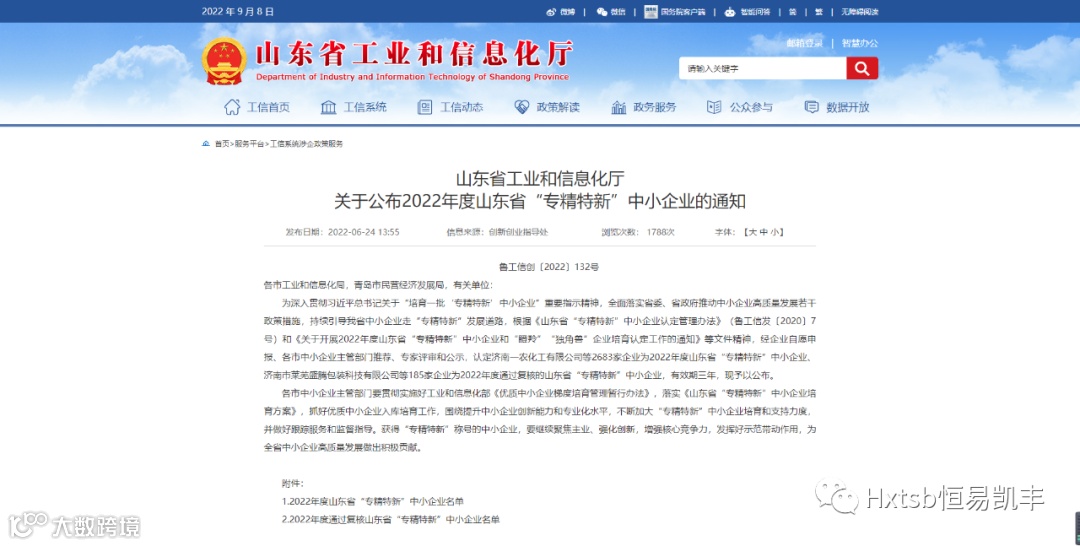Open the 无障碍阅读 accessibility link

click(x=860, y=12)
